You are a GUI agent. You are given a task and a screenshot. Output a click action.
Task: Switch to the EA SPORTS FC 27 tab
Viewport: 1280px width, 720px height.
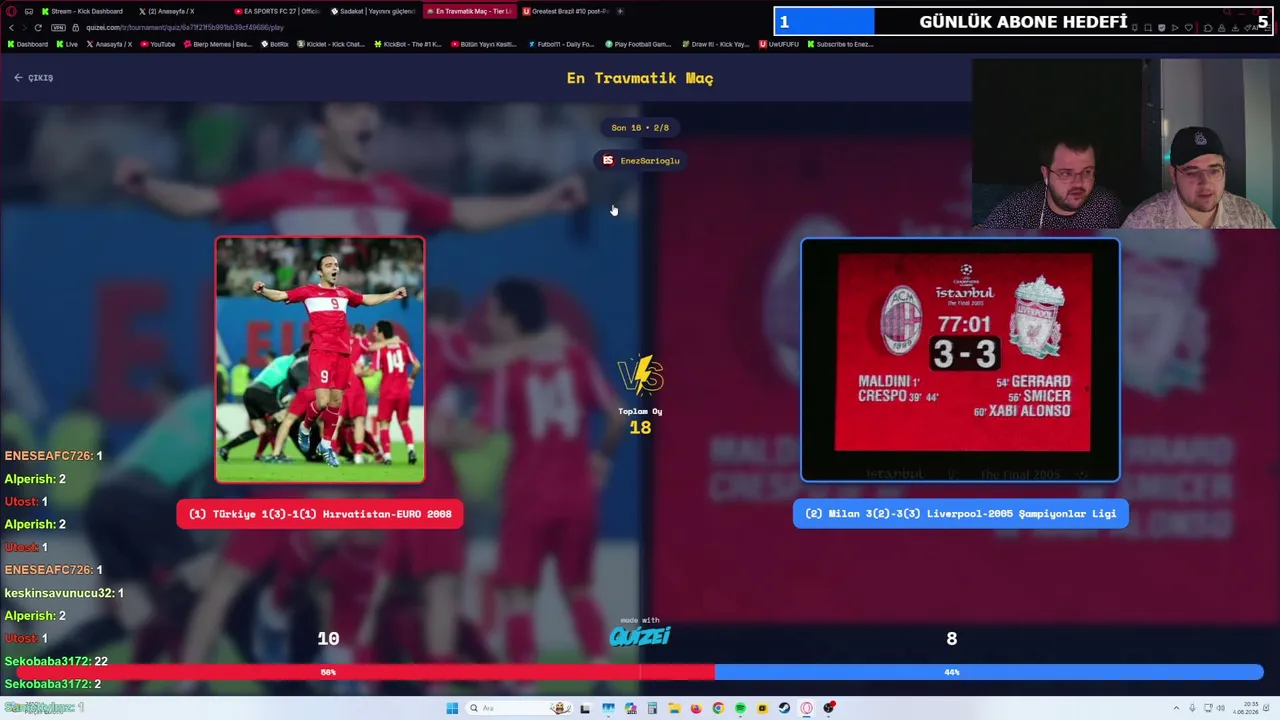coord(277,11)
